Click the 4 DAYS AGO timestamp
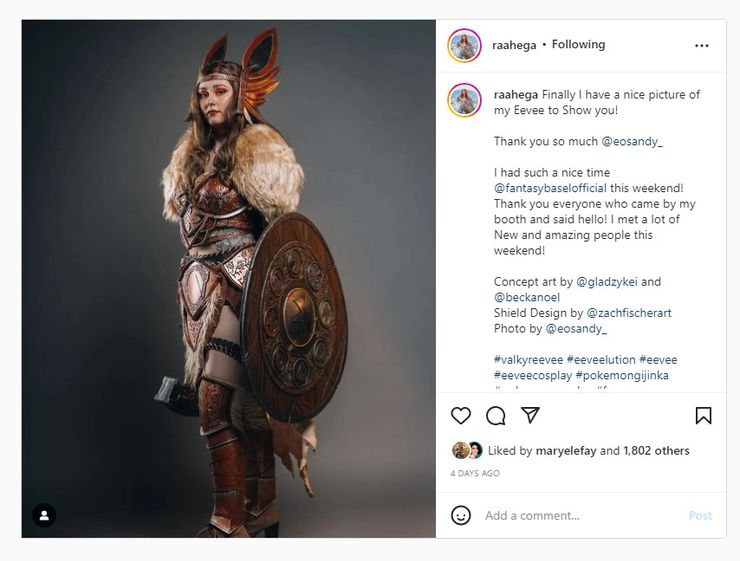This screenshot has width=740, height=561. pos(475,473)
